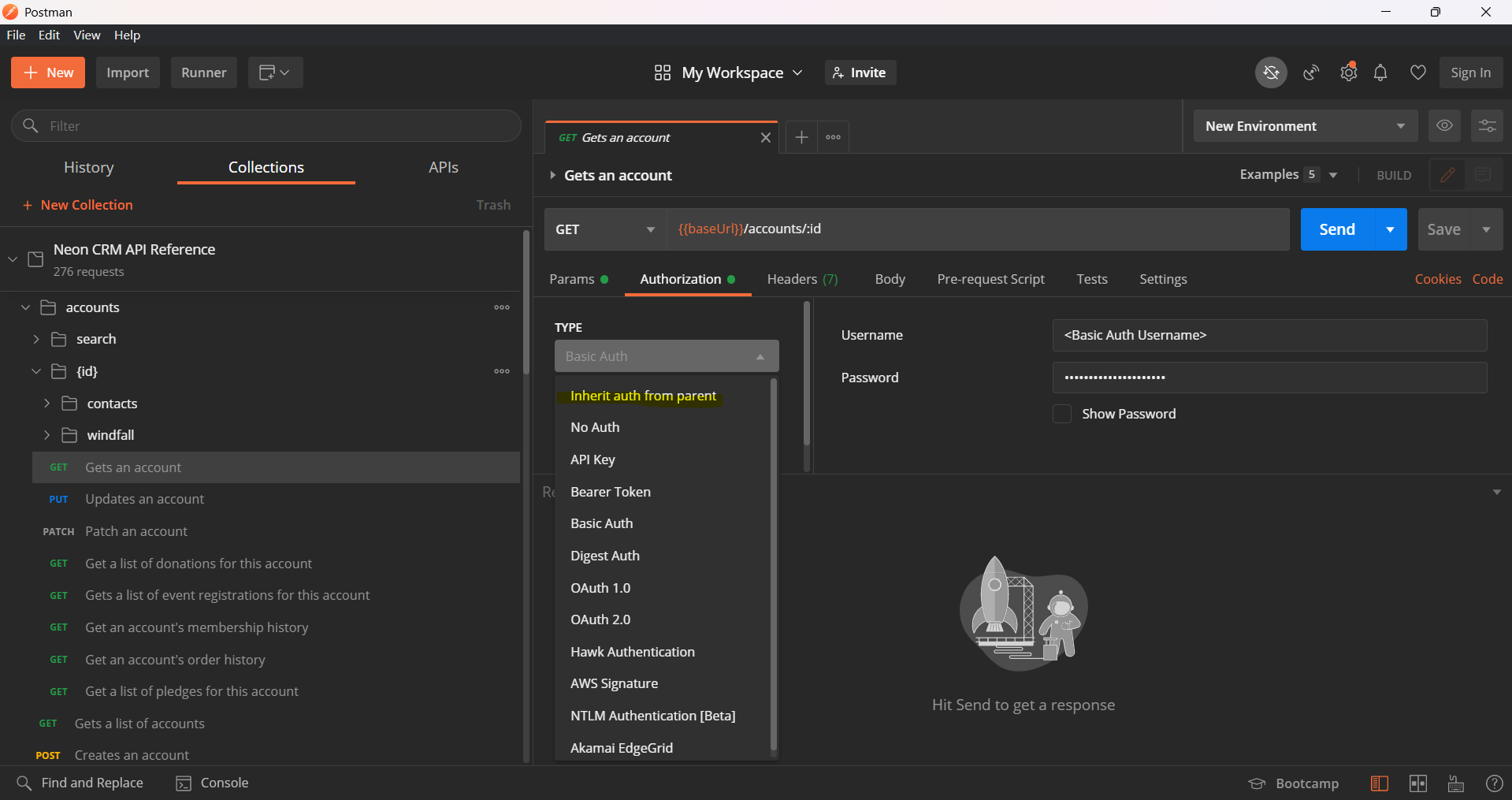Image resolution: width=1512 pixels, height=800 pixels.
Task: Click the heart icon in header
Action: 1418,73
